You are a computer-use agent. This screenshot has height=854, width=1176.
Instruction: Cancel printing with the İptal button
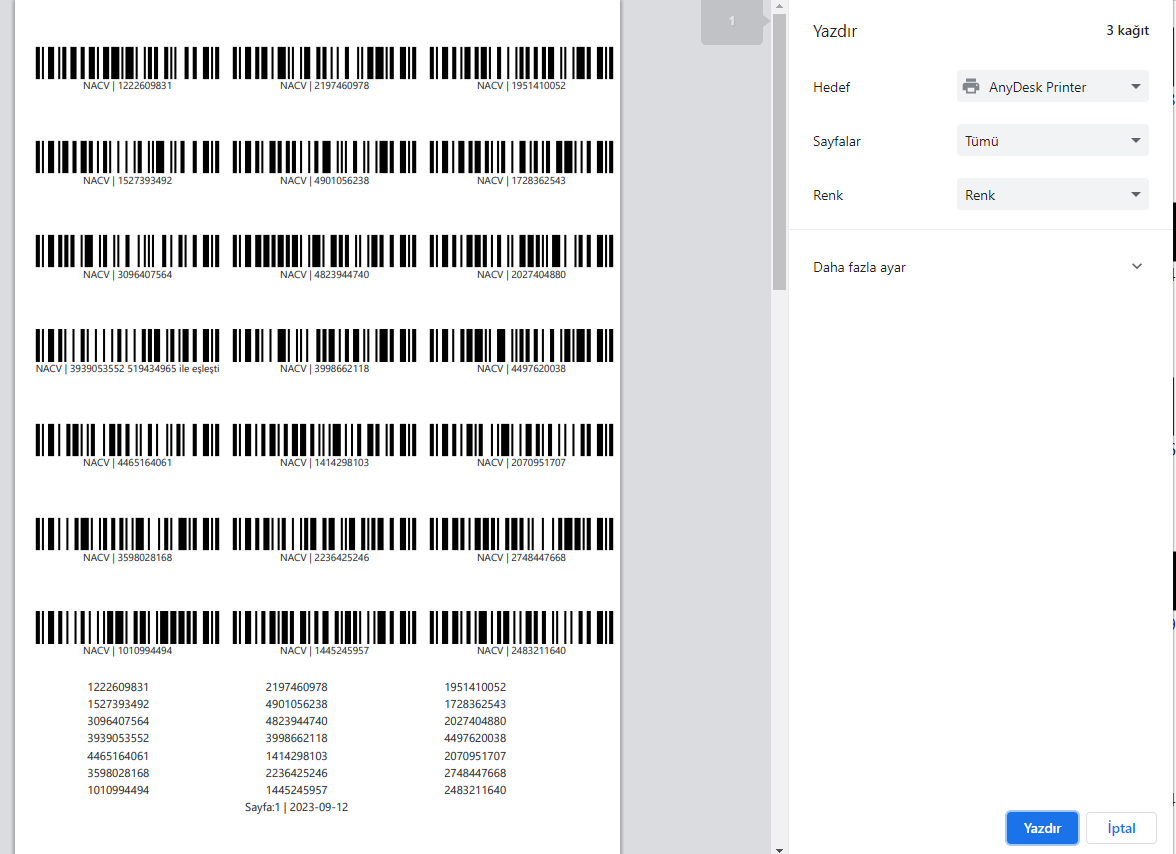point(1121,828)
